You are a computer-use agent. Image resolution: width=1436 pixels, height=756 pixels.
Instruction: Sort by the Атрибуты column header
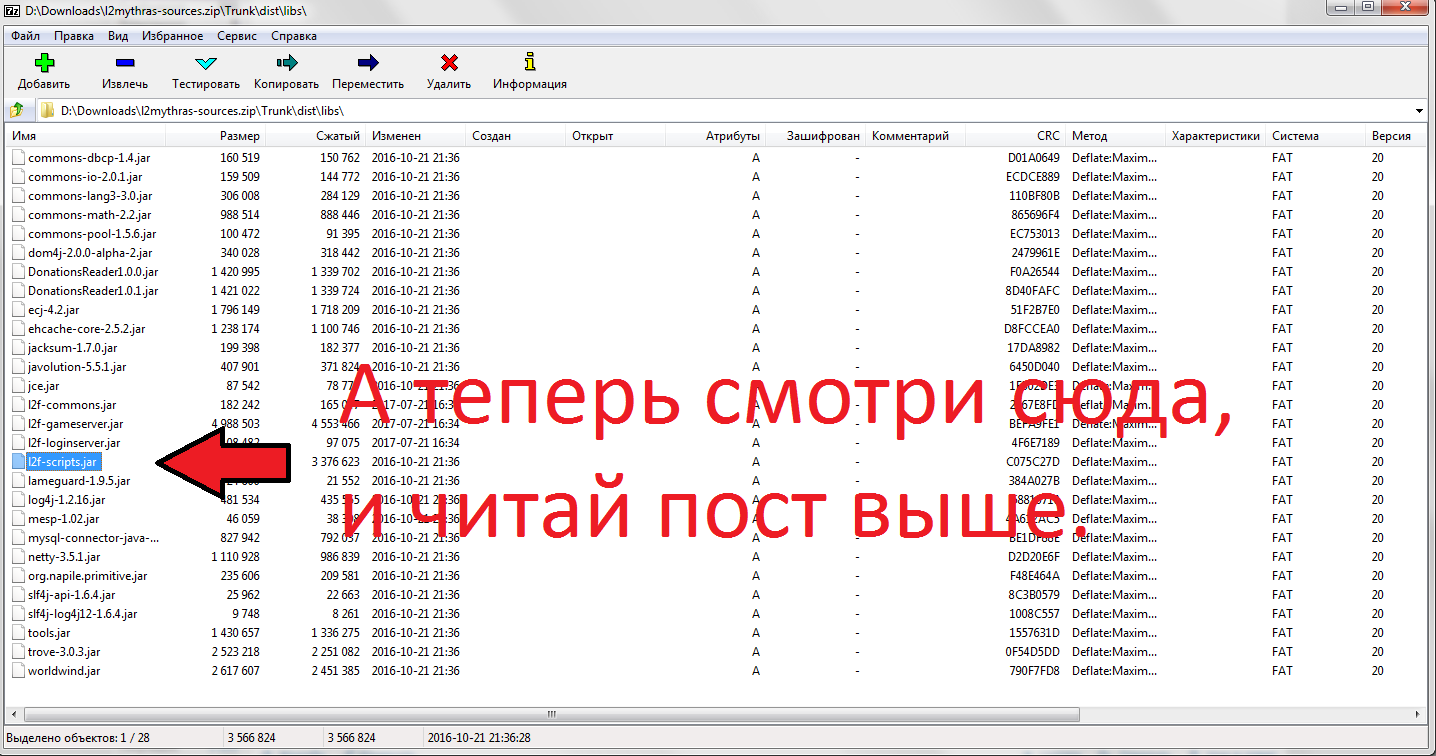(716, 136)
